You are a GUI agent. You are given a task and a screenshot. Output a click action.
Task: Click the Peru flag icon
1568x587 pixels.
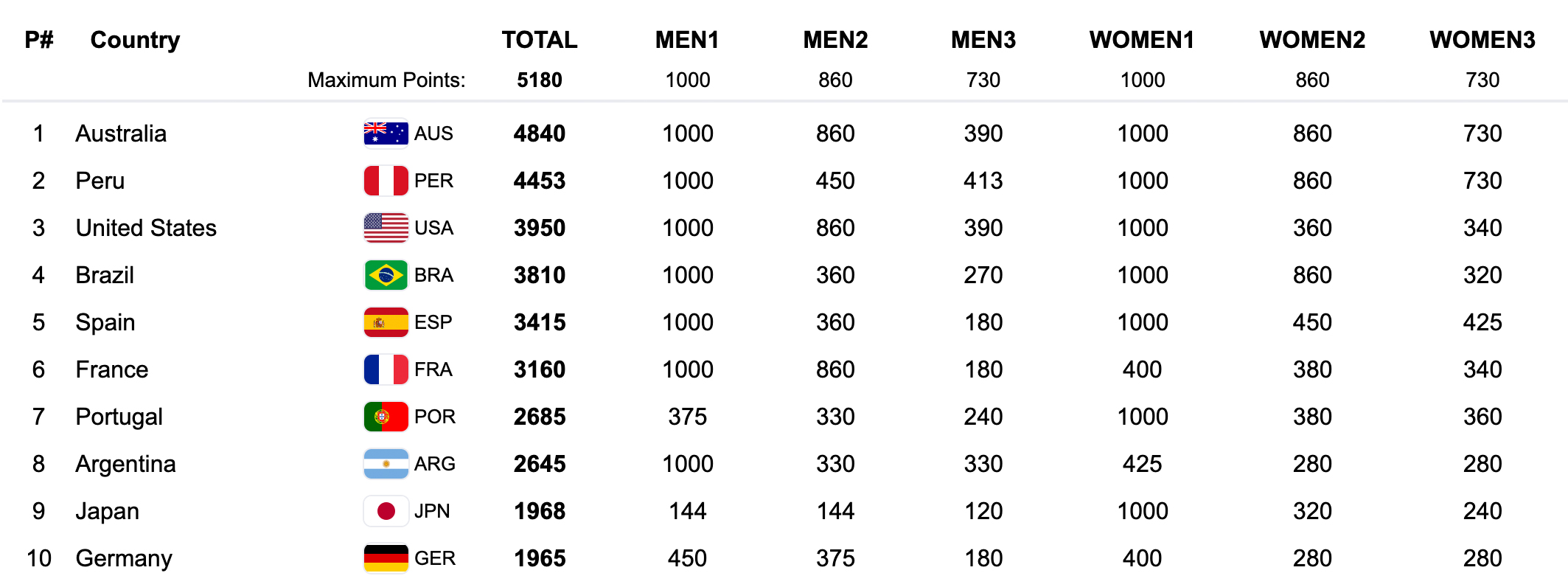coord(386,181)
